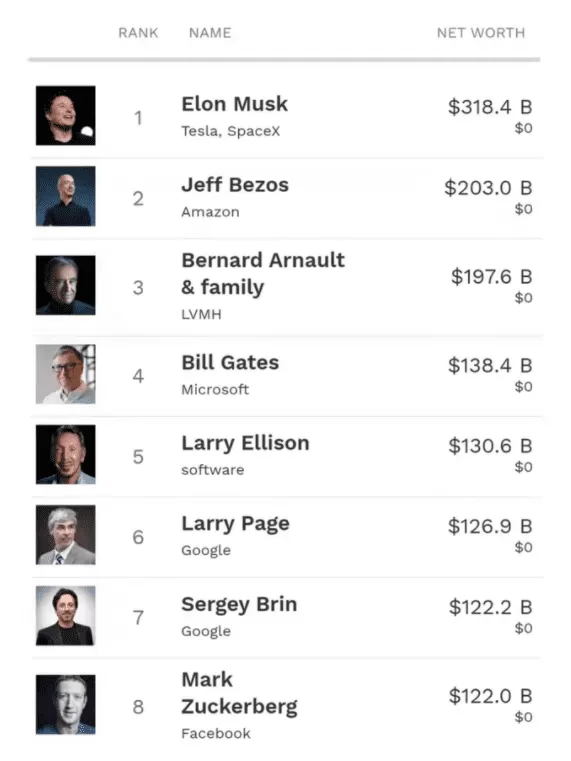
Task: Select the Larry Ellison name link
Action: click(245, 444)
